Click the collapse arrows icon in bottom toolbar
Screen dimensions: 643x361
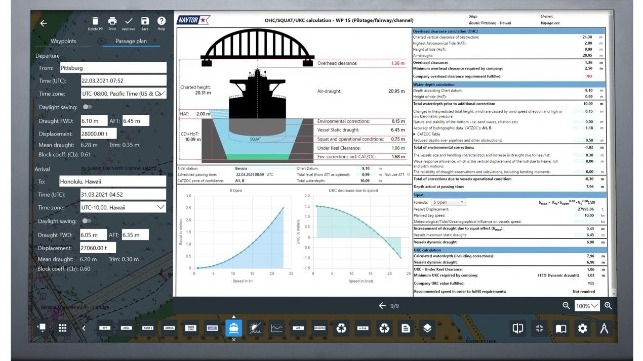539,328
